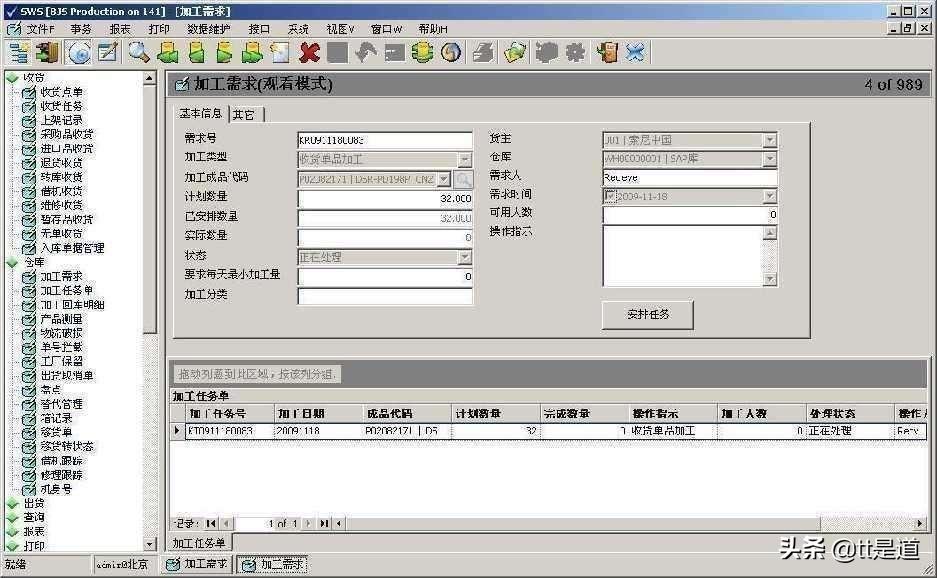Screen dimensions: 937x578
Task: Select the bottom 加工任务单 tab
Action: 199,543
